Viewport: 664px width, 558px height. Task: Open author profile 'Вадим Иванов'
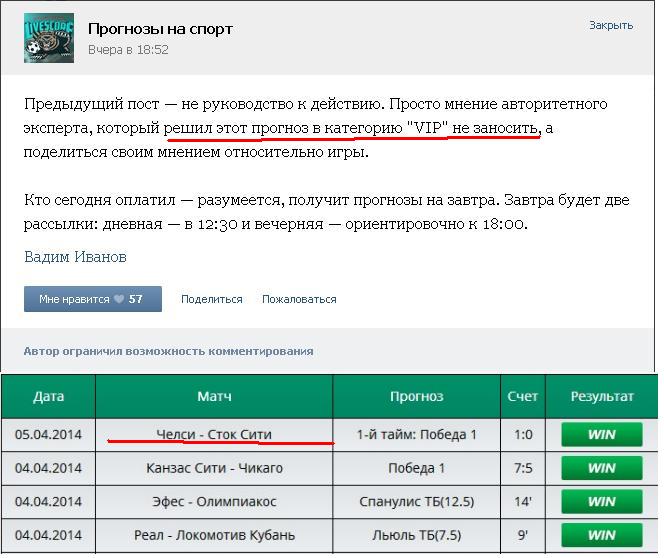[x=75, y=257]
